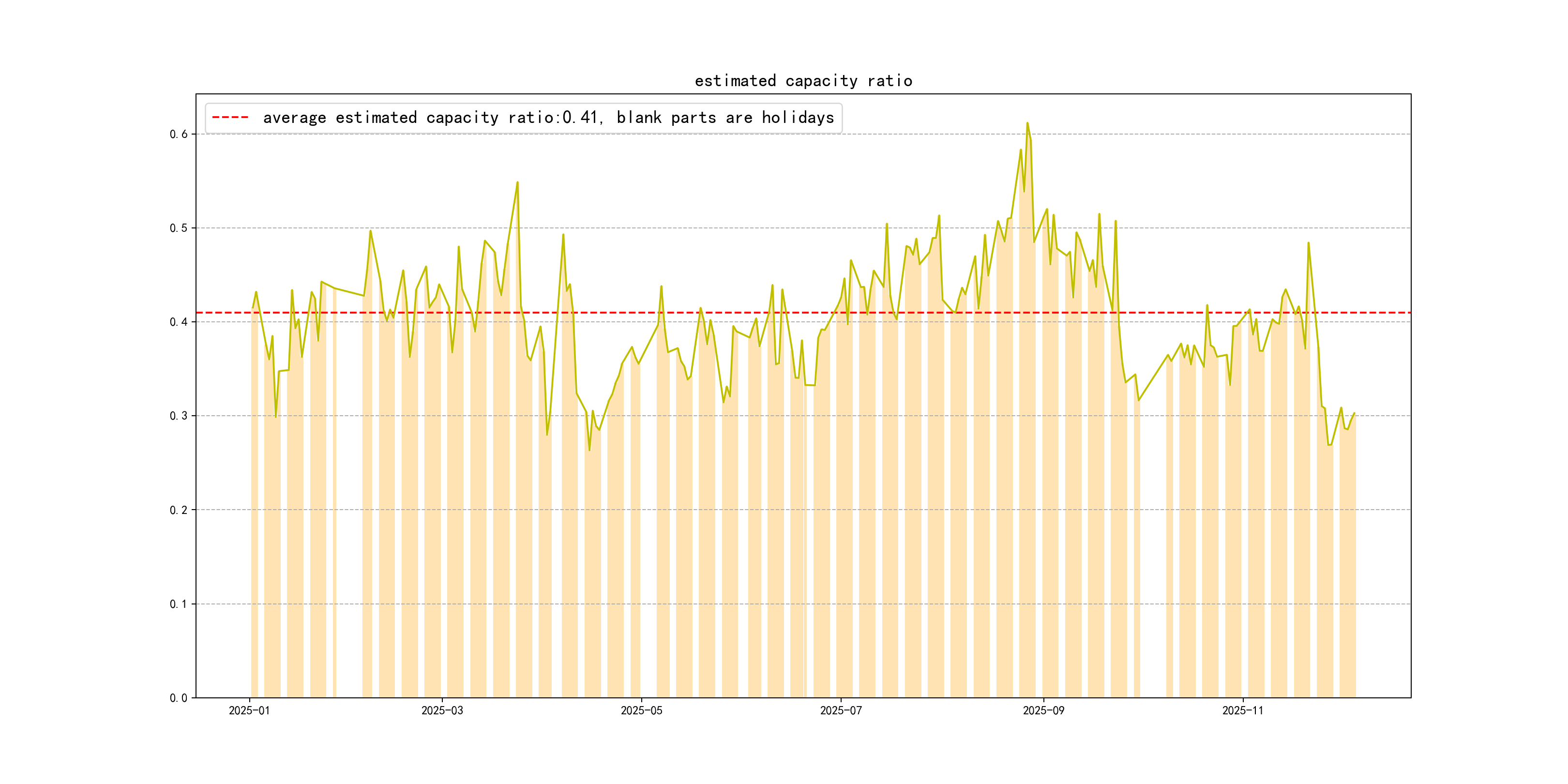Click the chart title 'estimated capacity ratio'
The image size is (1568, 784).
[x=803, y=81]
